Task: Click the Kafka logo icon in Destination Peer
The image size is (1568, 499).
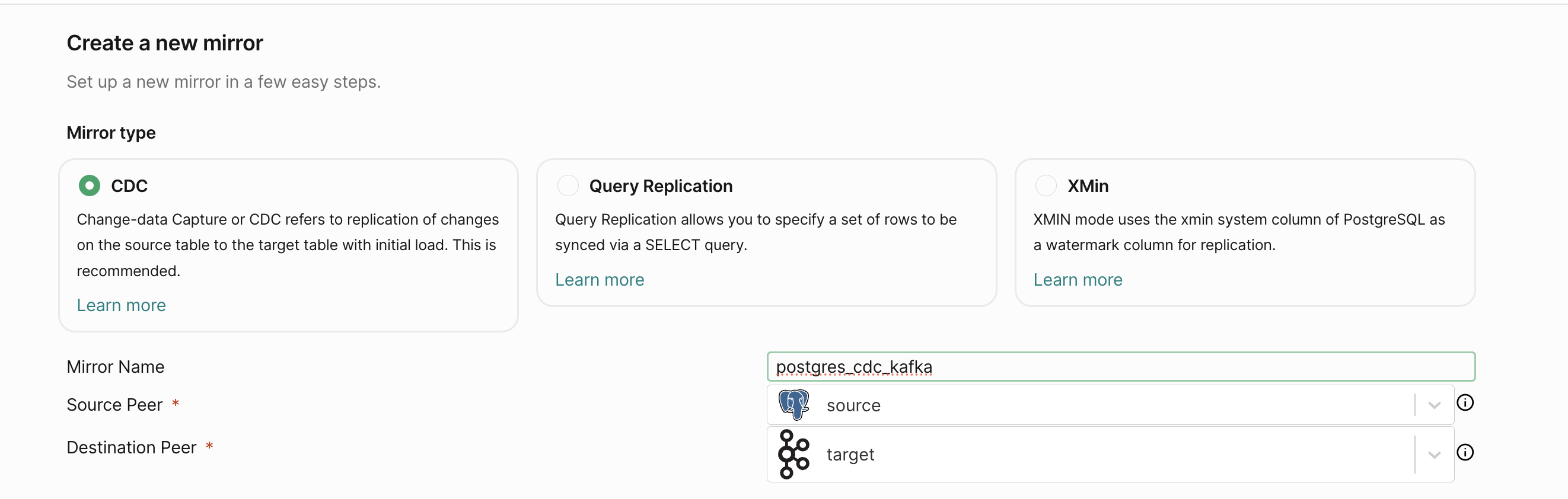Action: point(793,454)
